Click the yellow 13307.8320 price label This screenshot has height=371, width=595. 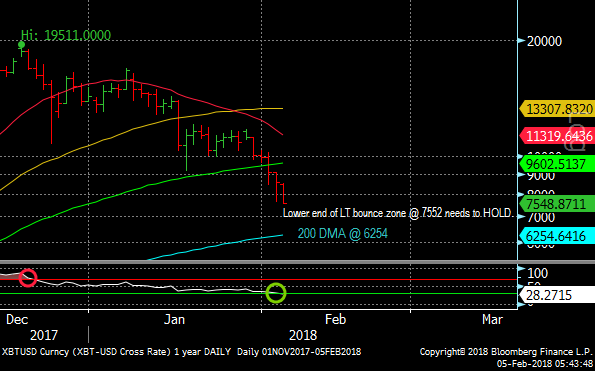557,109
